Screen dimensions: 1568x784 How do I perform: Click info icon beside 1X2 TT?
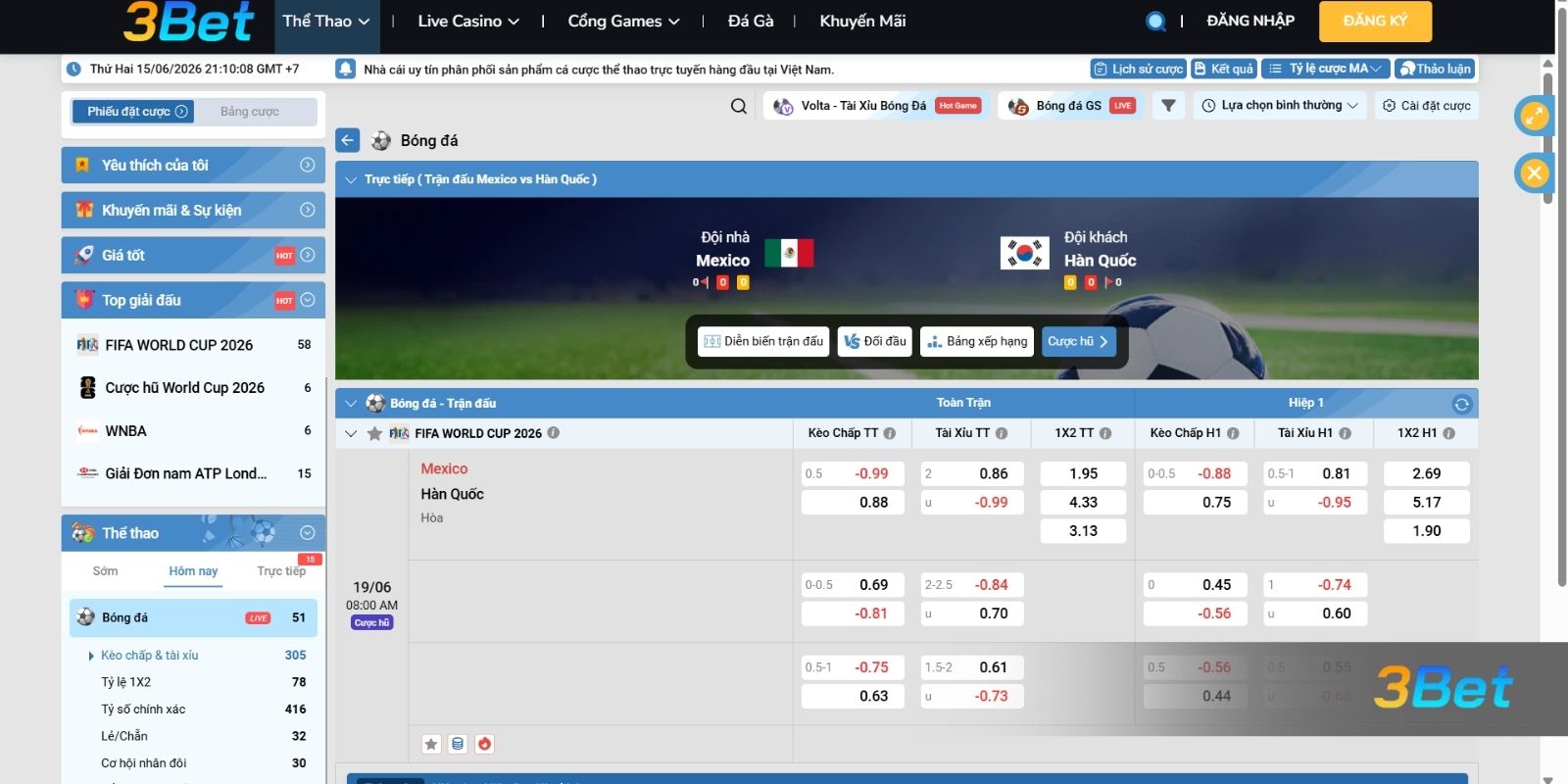coord(1105,433)
